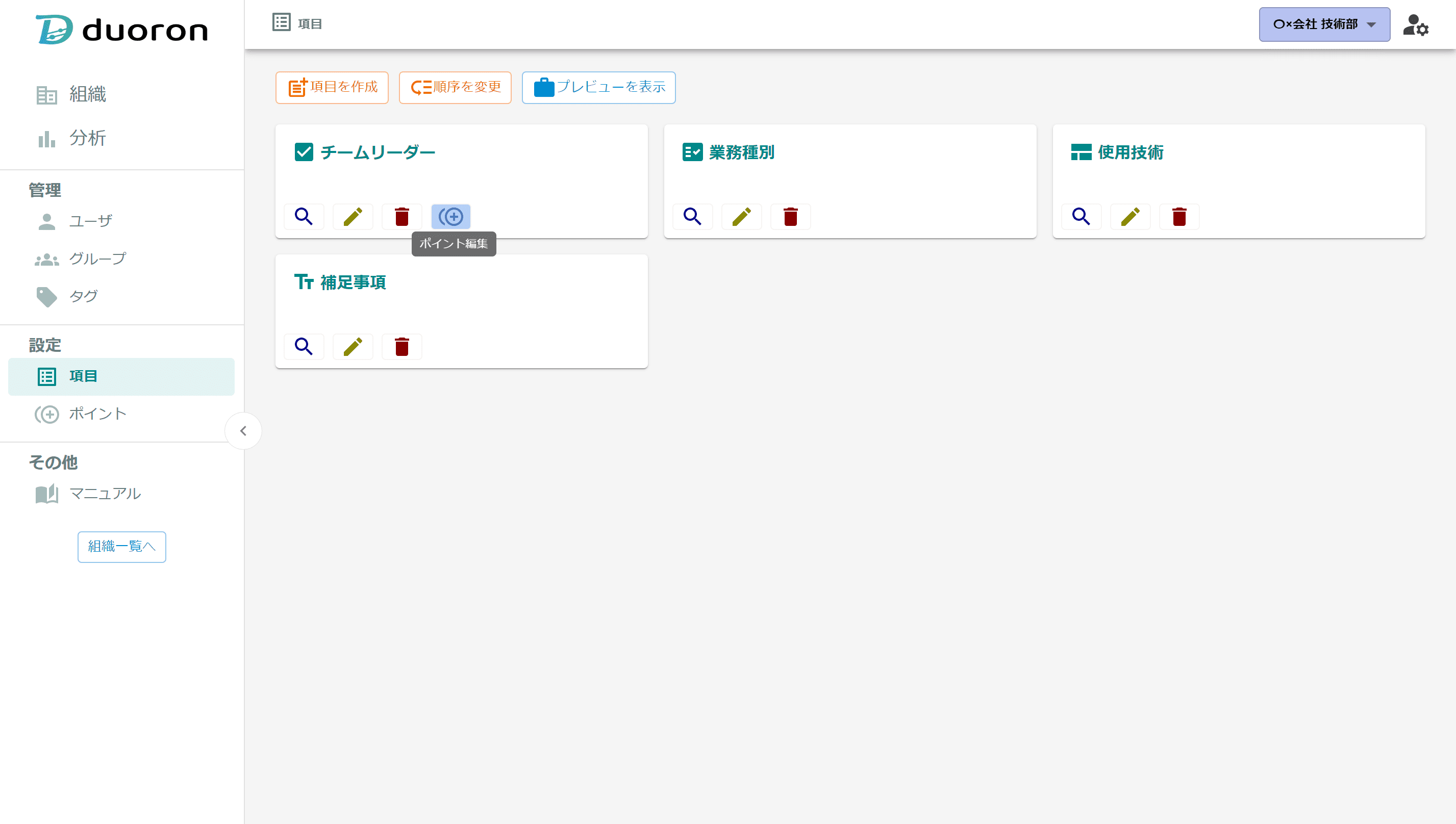Edit 補足事項 with the pencil icon
The width and height of the screenshot is (1456, 824).
tap(353, 346)
